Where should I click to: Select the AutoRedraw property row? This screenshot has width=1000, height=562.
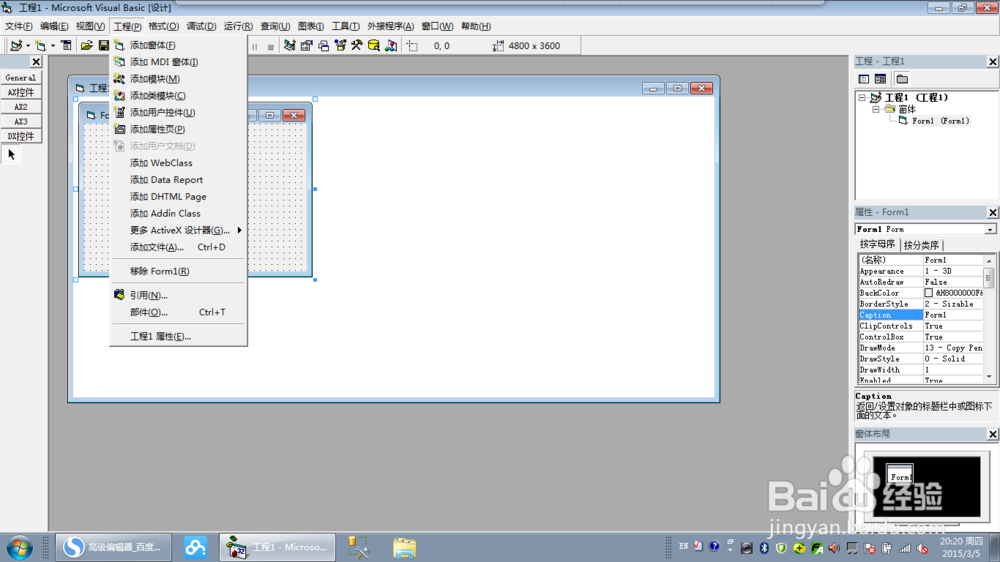pos(920,282)
